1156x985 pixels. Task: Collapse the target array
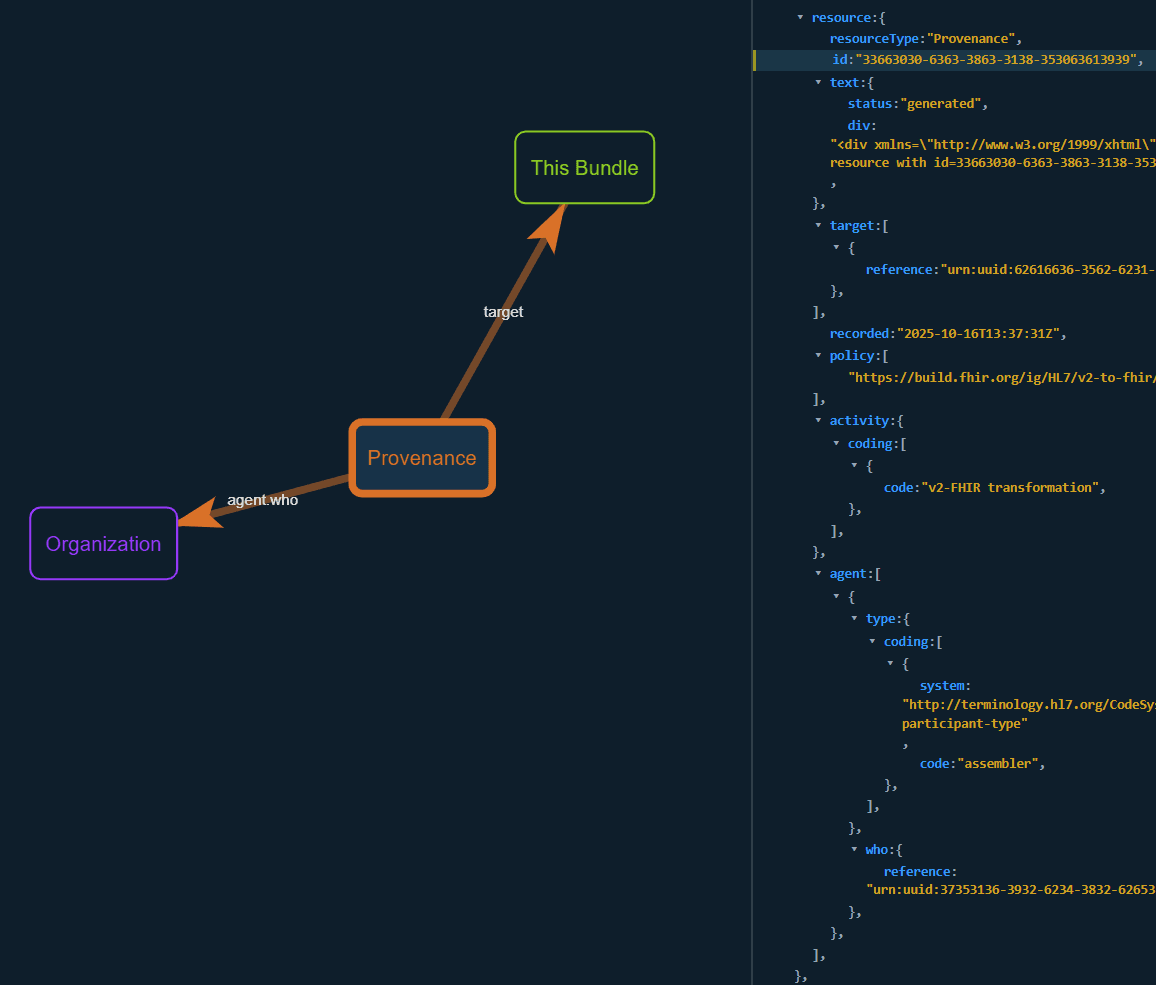pos(818,225)
